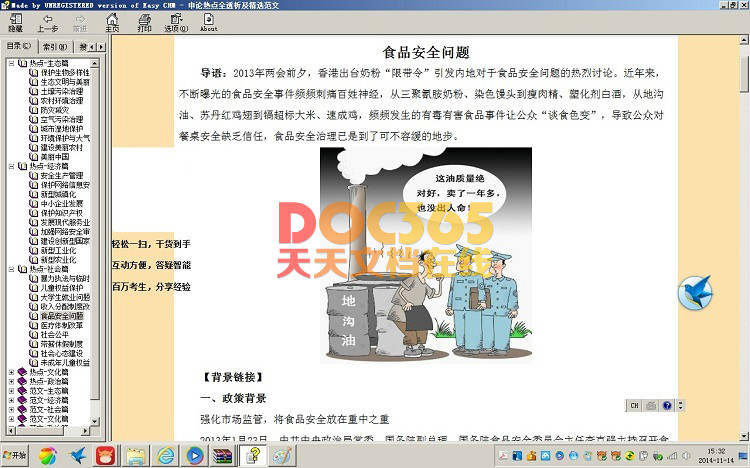Collapse the 热点-社会篇 tree node
Viewport: 750px width, 468px height.
(x=11, y=269)
